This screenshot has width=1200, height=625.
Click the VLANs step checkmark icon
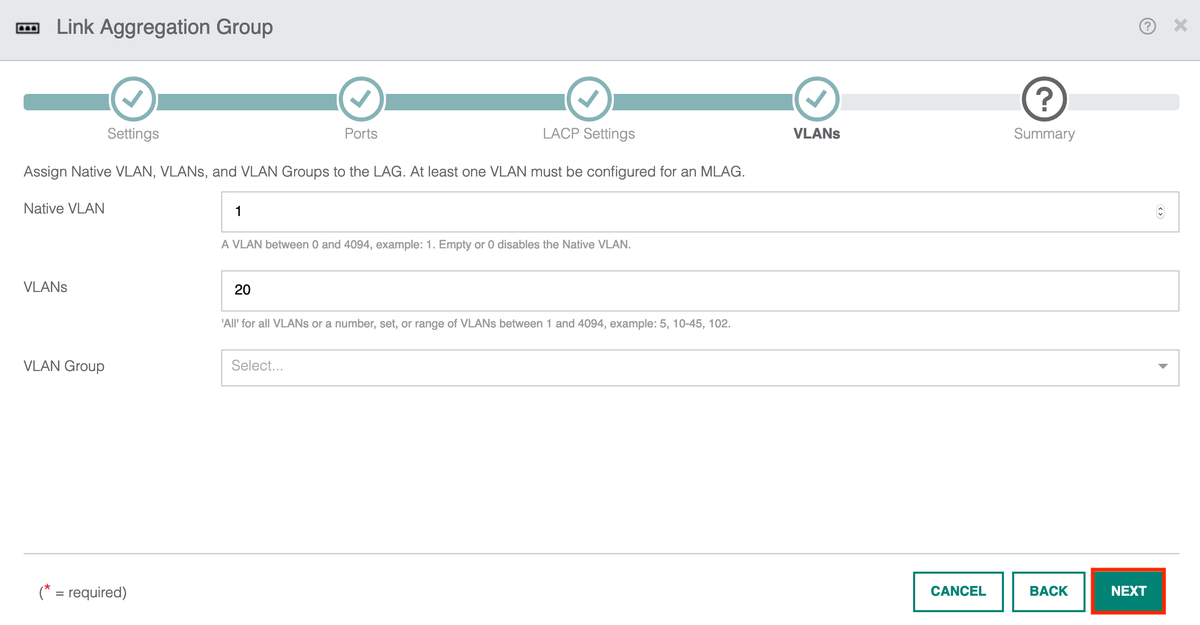pos(816,97)
